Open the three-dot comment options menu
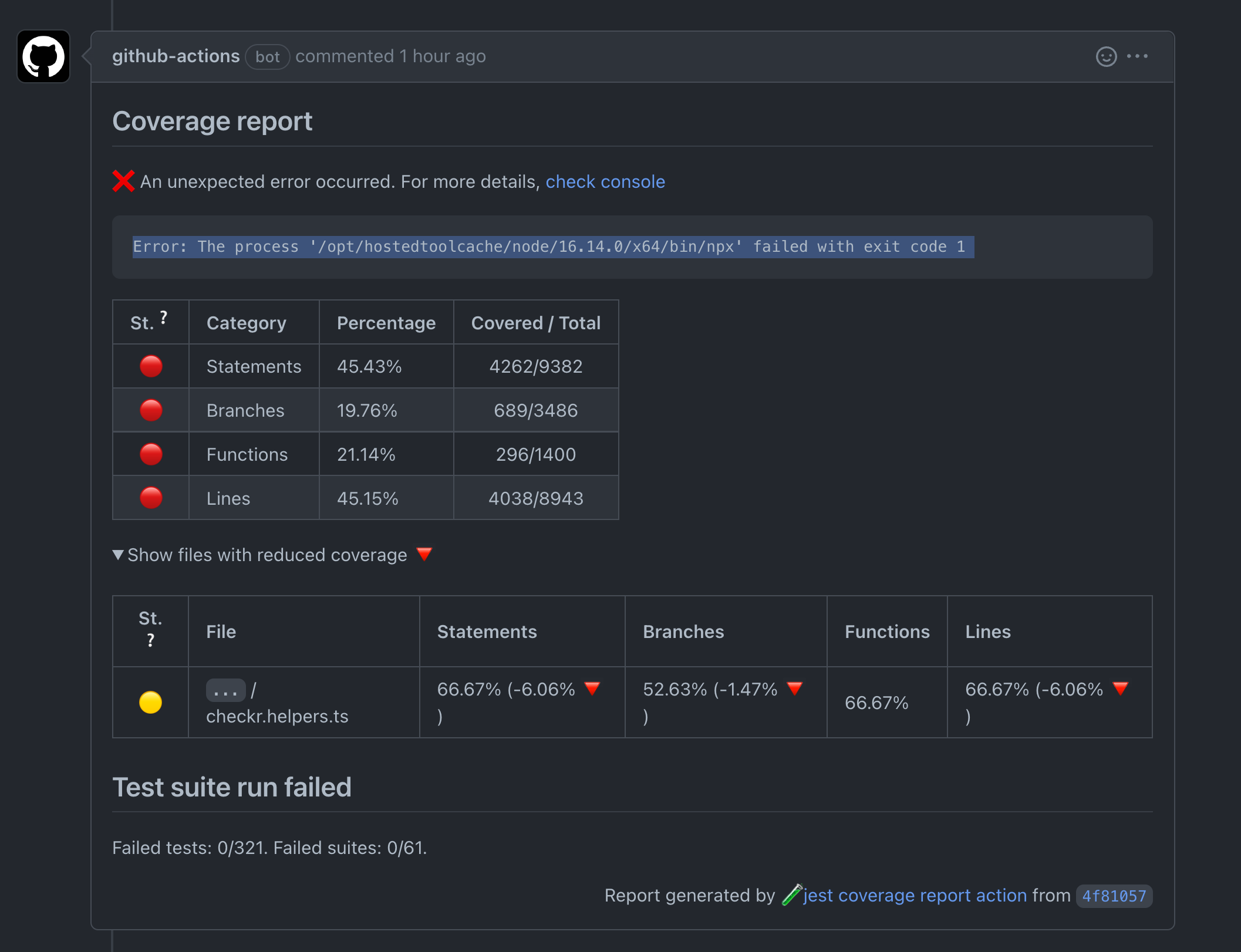The image size is (1241, 952). 1137,56
